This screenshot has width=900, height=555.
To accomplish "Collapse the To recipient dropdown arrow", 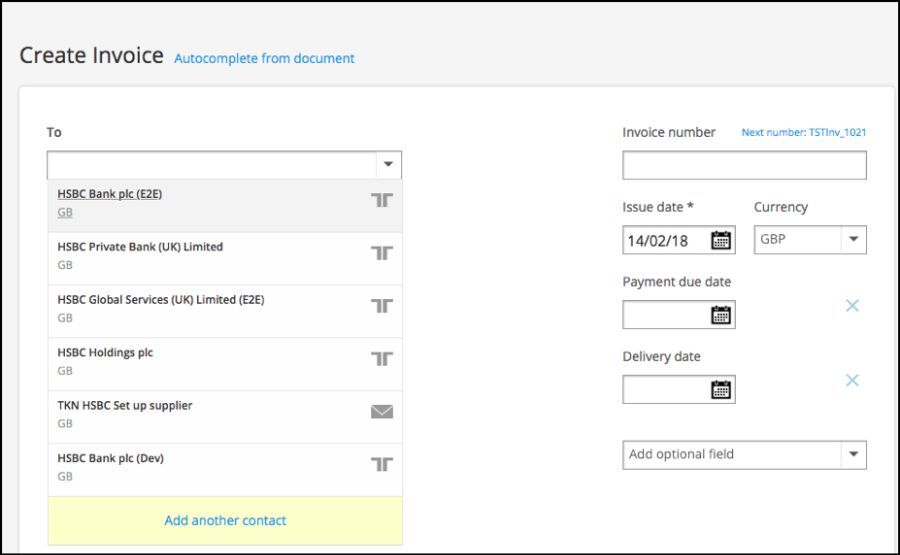I will (389, 165).
